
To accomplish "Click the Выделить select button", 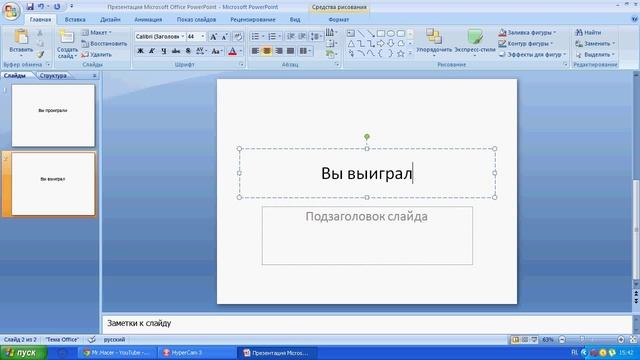I will (595, 54).
